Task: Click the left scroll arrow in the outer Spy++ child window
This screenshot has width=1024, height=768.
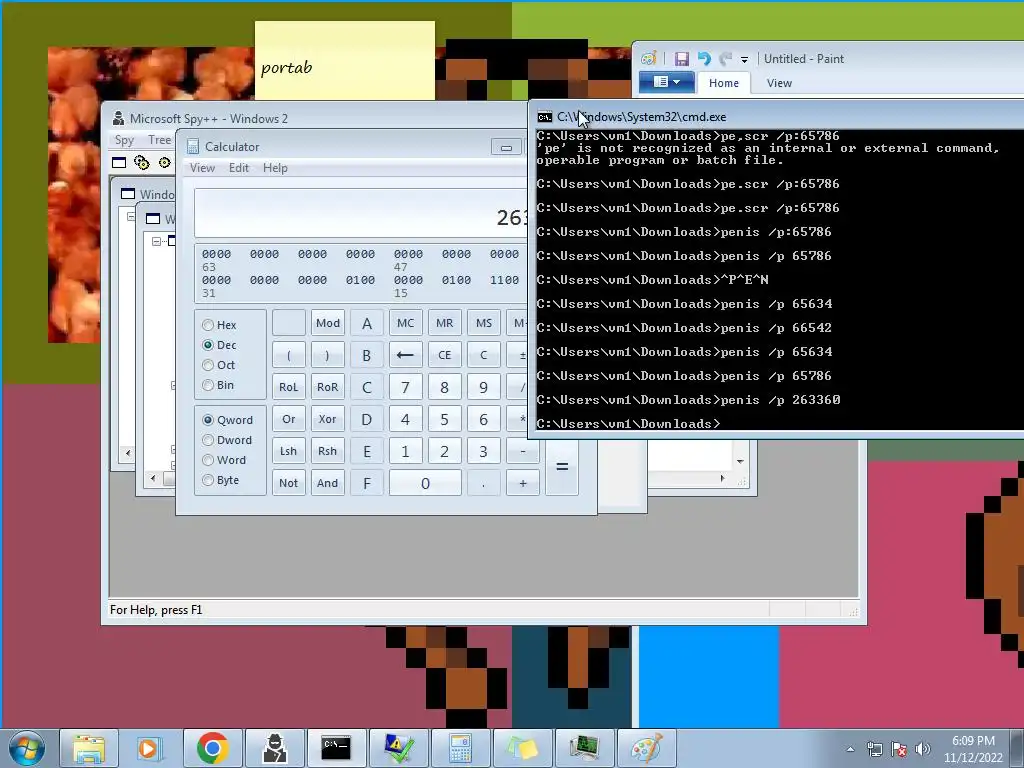Action: (x=128, y=452)
